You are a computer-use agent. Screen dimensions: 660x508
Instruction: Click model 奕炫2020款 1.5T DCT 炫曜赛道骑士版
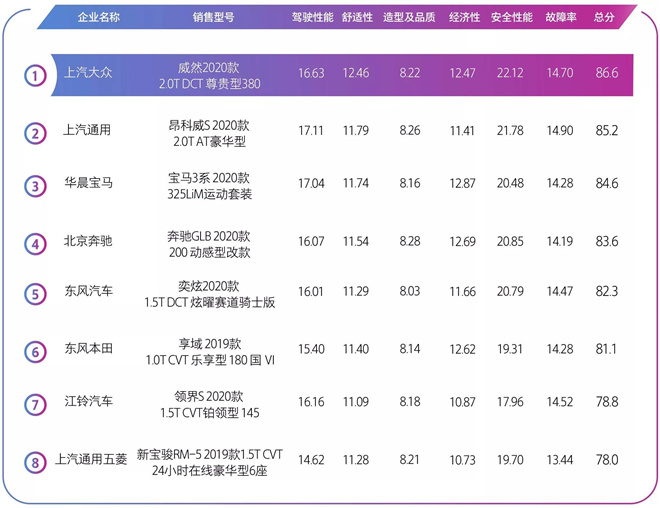click(x=209, y=294)
